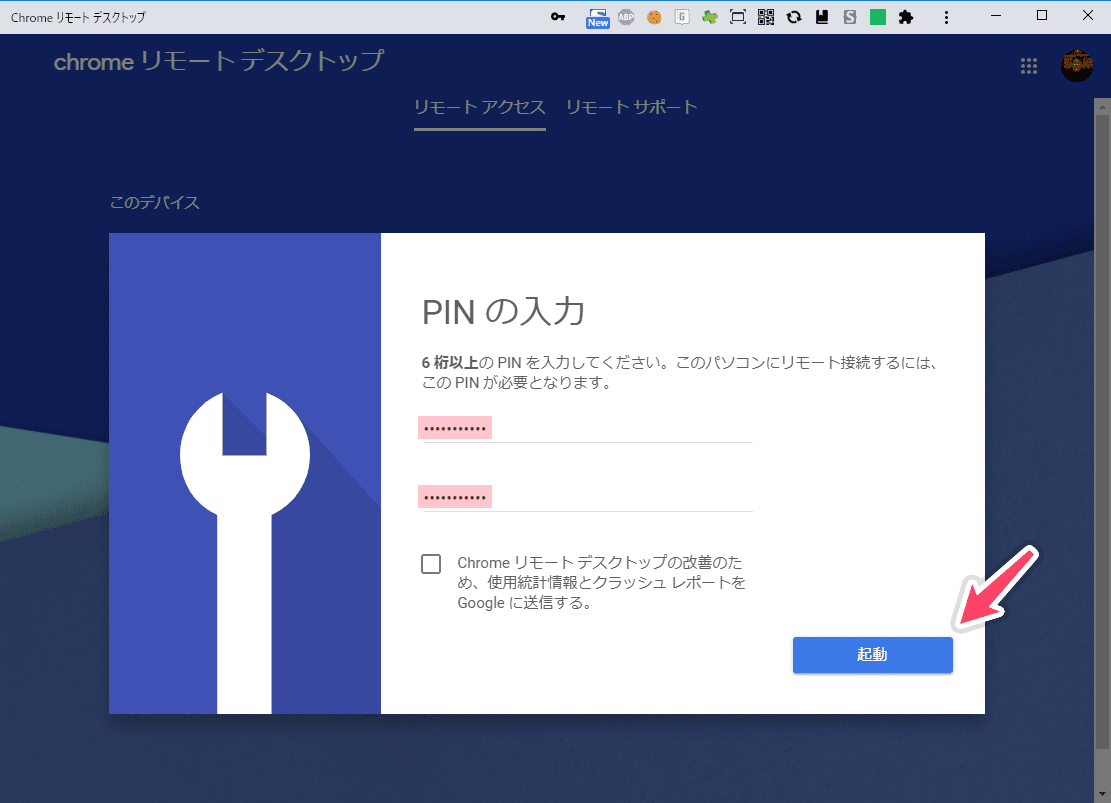Click the circular refresh arrows extension icon
Screen dimensions: 1111x803
[794, 17]
